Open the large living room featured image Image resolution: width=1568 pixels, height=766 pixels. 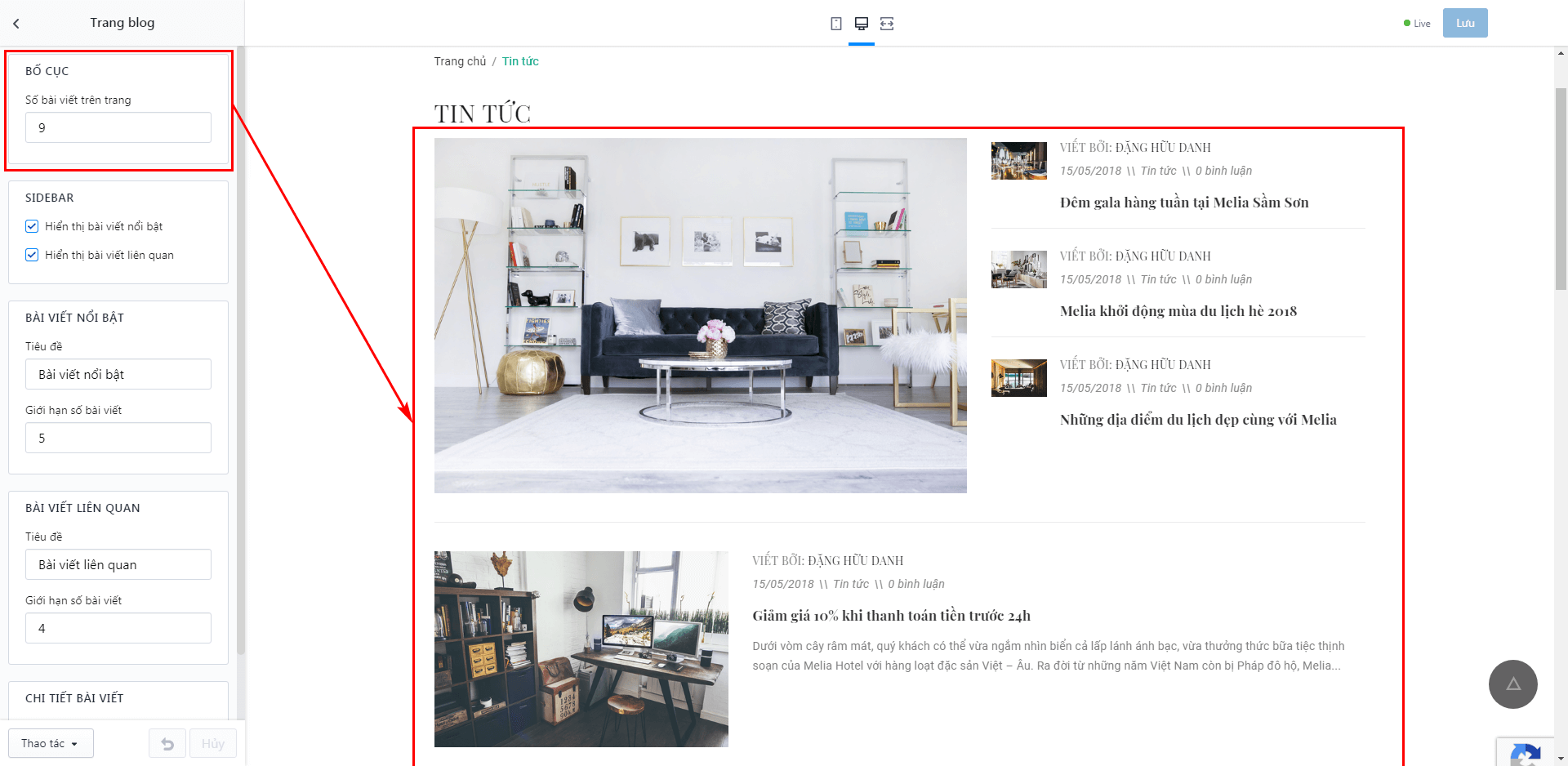point(701,315)
